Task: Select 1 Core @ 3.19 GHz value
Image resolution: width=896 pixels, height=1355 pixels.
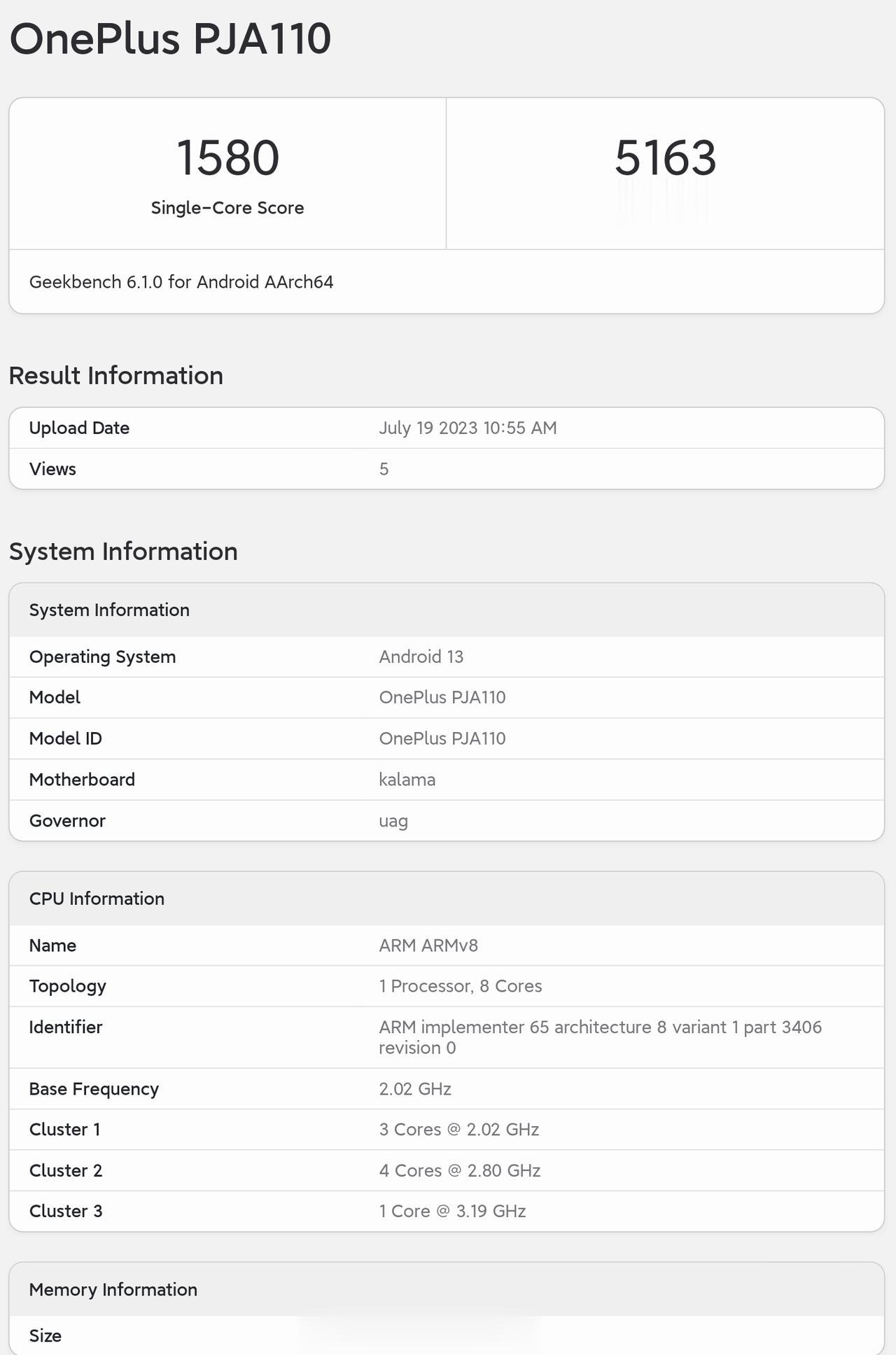Action: point(452,1212)
